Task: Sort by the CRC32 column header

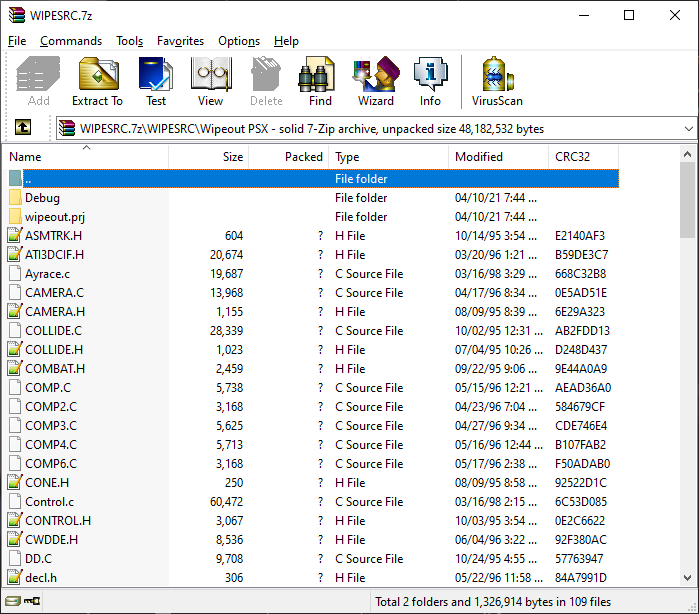Action: coord(584,157)
